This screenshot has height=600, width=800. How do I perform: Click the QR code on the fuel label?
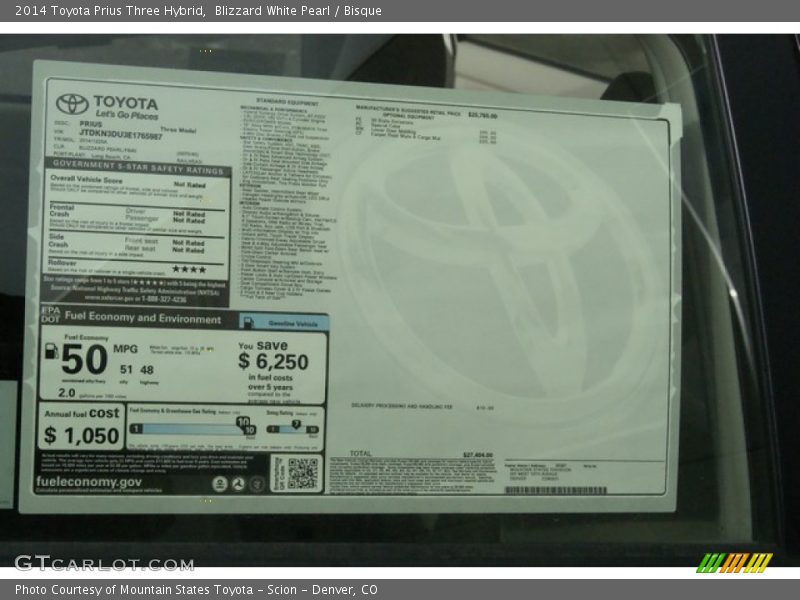pos(303,473)
